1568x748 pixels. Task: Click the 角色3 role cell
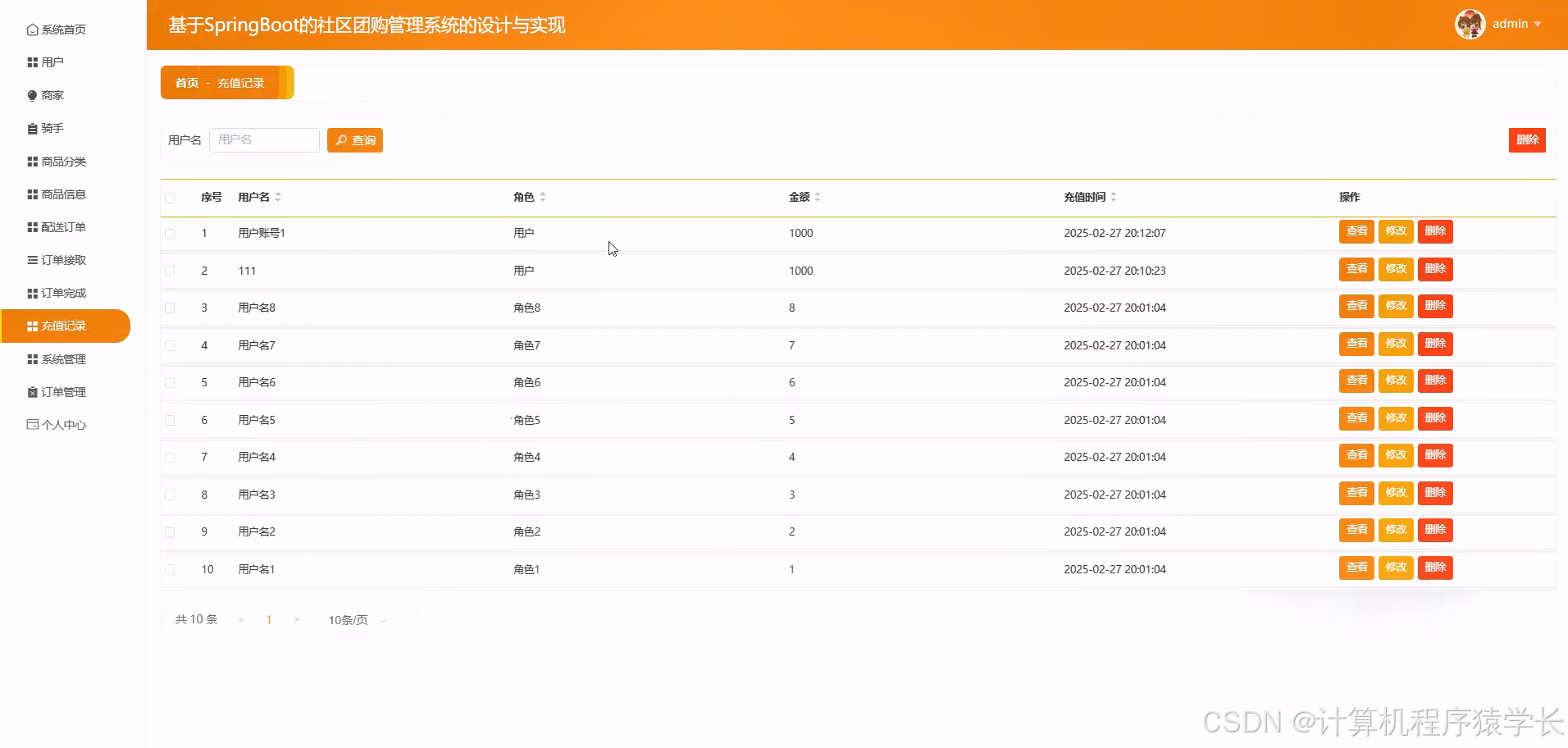coord(526,495)
